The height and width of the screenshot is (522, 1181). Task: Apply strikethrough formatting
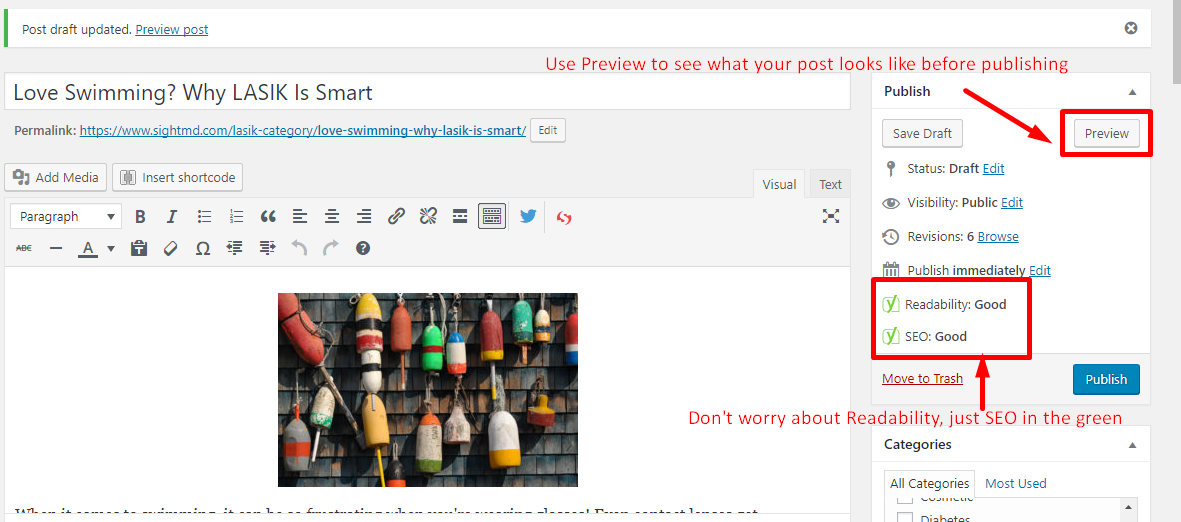[23, 248]
